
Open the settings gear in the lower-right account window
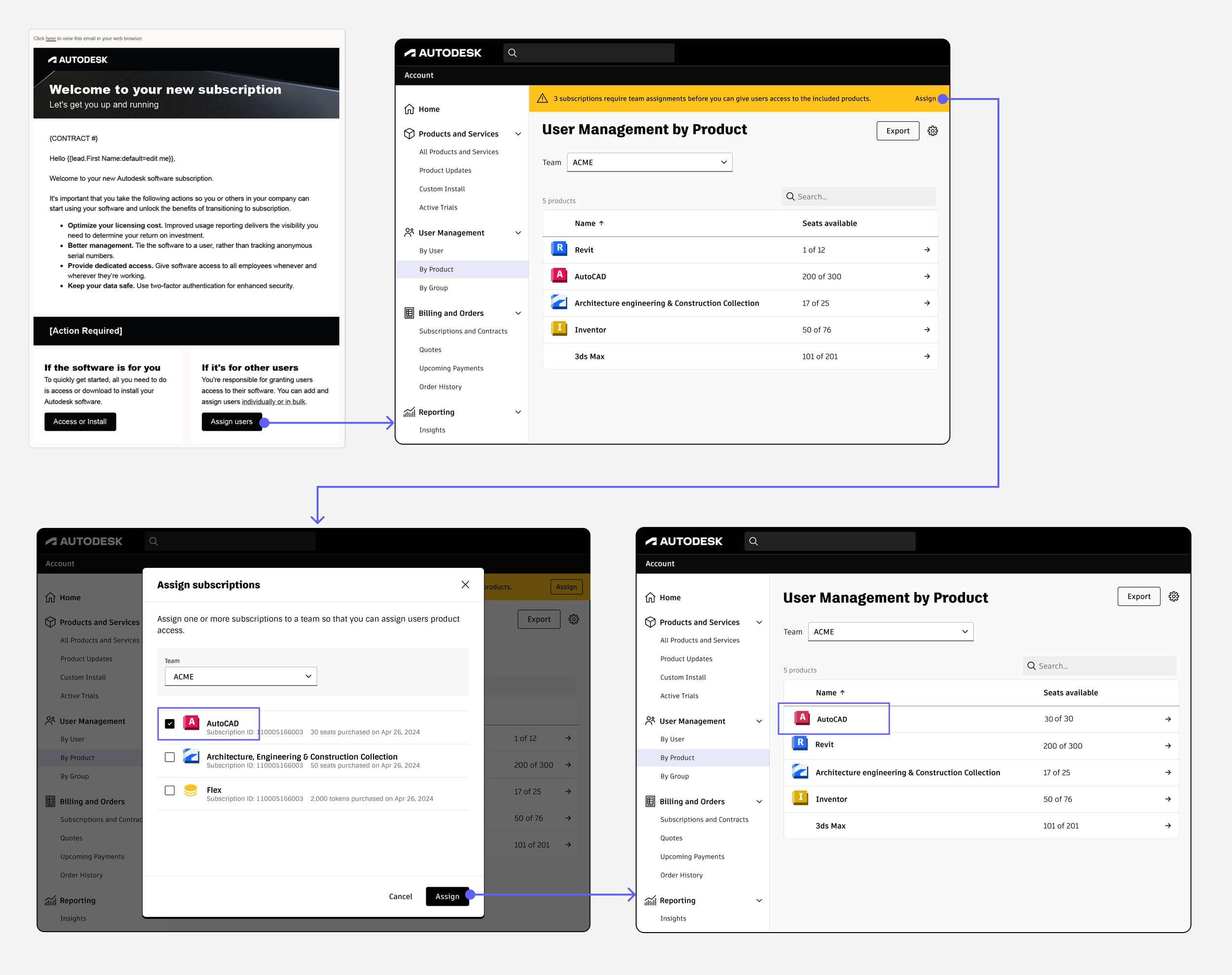coord(1173,596)
